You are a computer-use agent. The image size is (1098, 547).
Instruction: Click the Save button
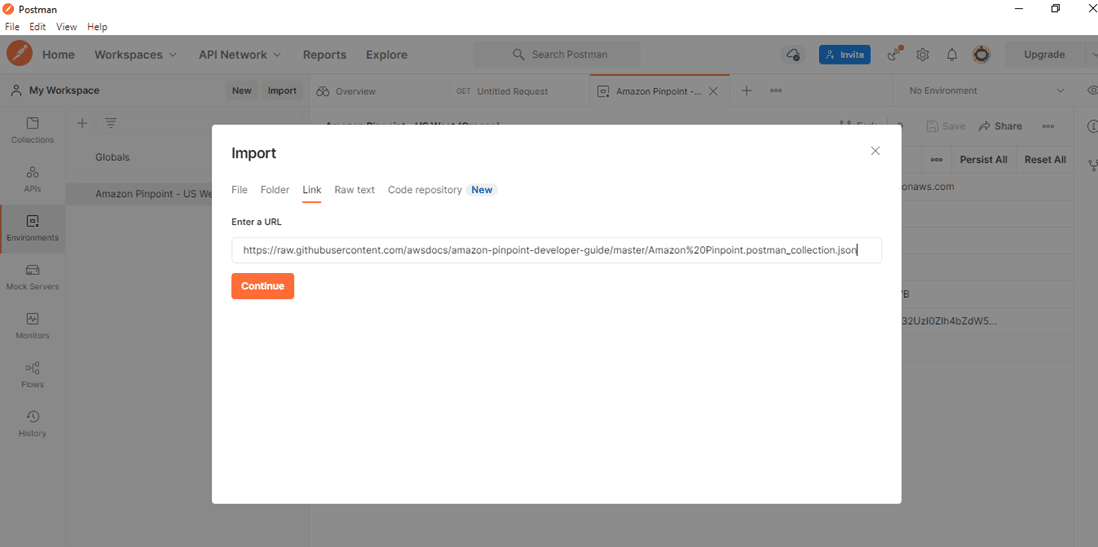pyautogui.click(x=945, y=126)
